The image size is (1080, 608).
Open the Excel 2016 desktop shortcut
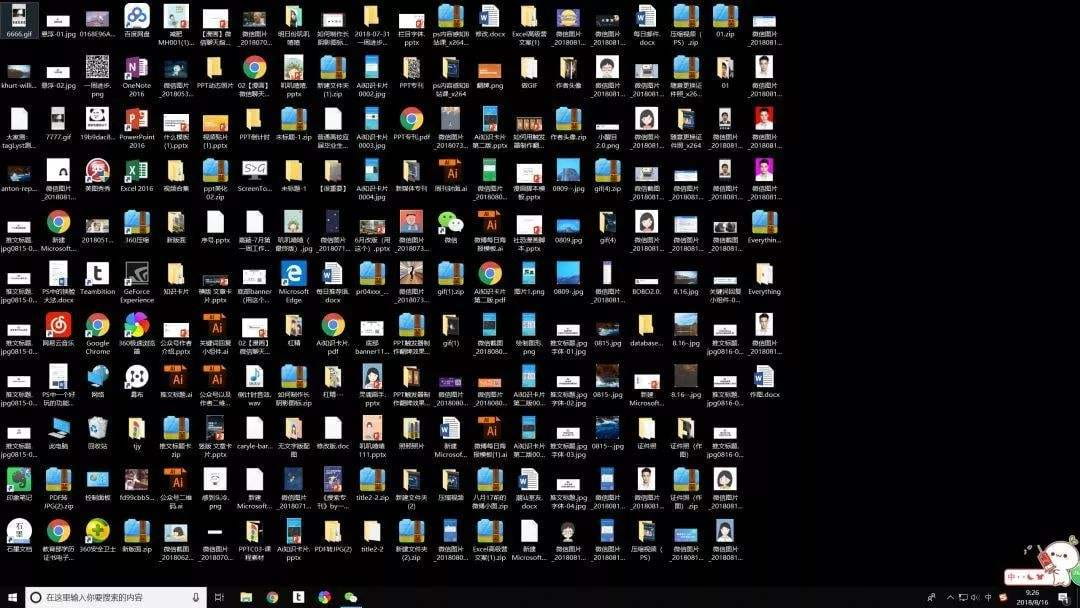[137, 171]
